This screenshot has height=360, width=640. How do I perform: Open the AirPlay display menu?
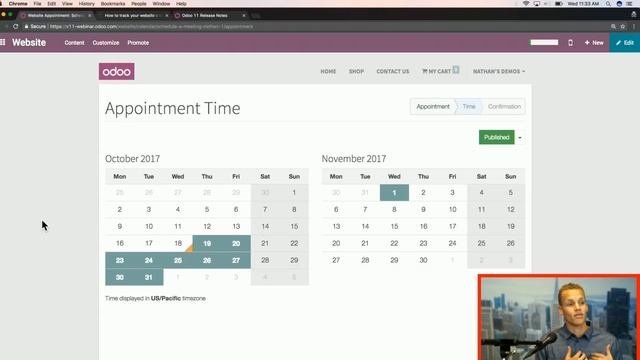[537, 4]
